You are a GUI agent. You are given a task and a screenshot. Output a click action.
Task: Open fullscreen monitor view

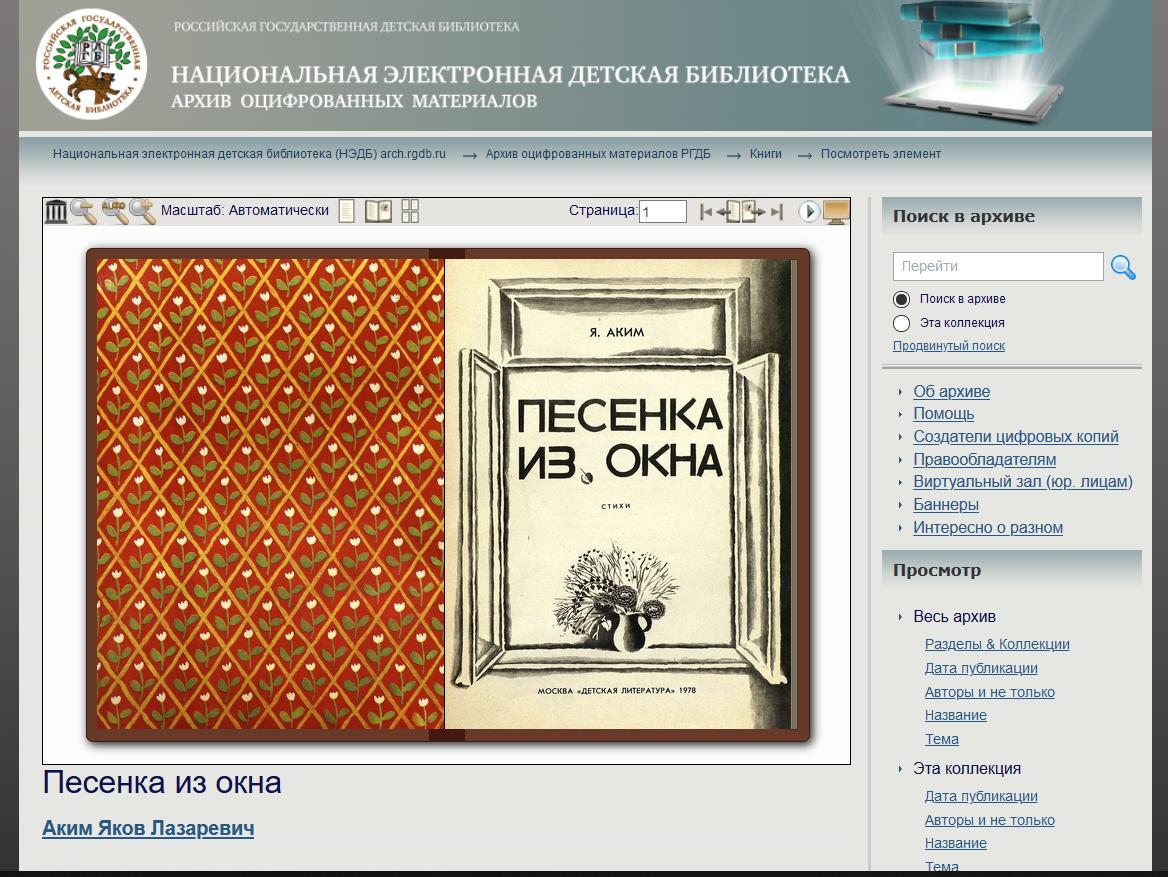[x=836, y=212]
